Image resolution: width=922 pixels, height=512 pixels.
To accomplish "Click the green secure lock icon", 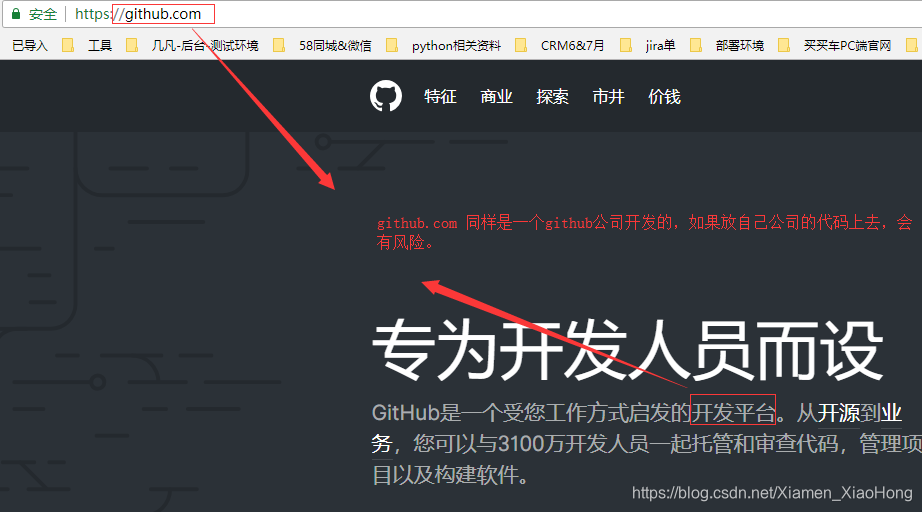I will [16, 14].
